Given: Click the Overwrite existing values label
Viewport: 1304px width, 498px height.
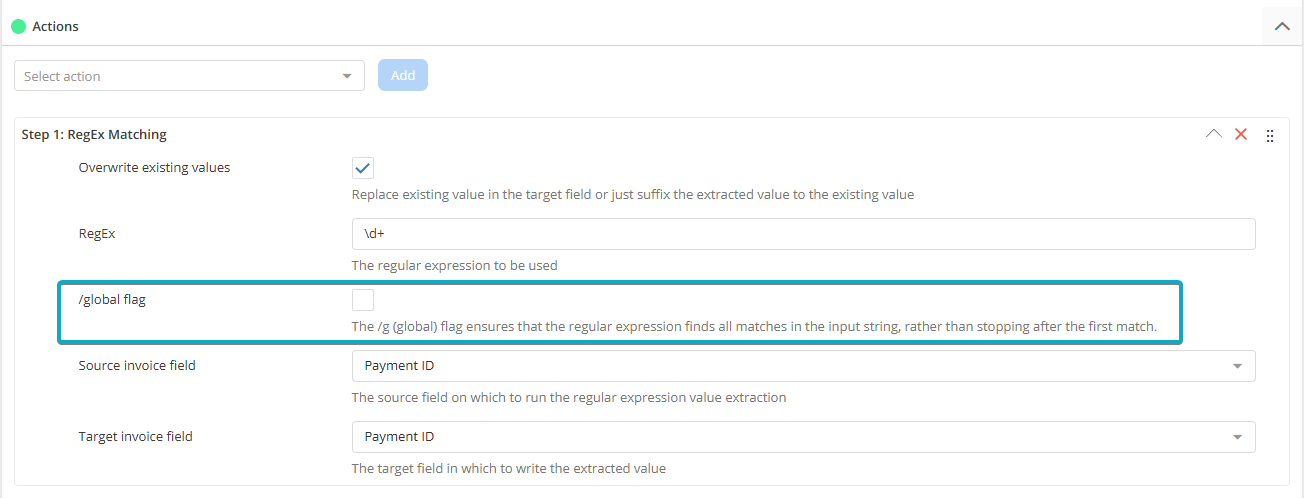Looking at the screenshot, I should click(x=154, y=168).
